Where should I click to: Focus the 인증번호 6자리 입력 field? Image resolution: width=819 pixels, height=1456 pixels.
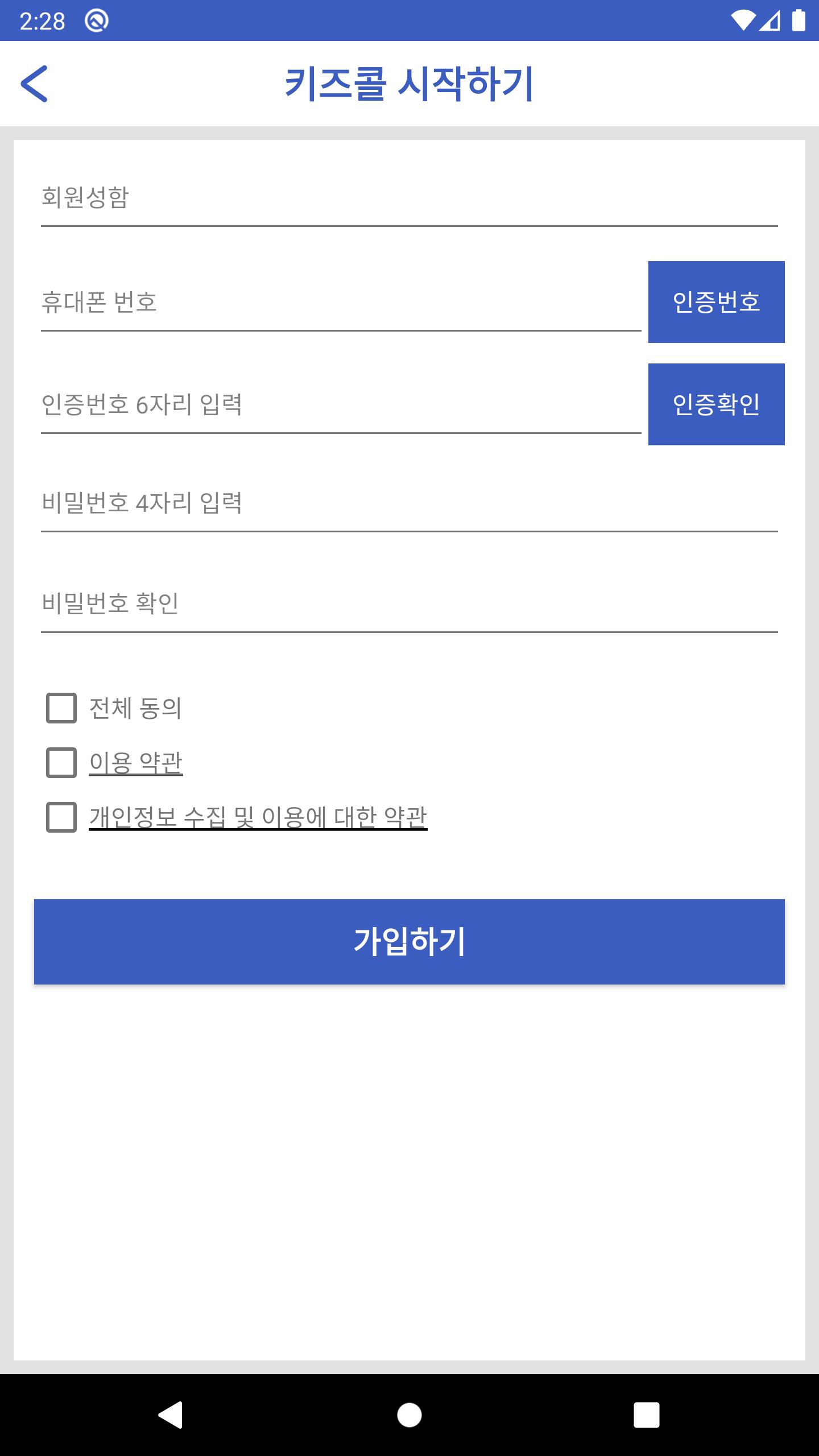coord(341,405)
